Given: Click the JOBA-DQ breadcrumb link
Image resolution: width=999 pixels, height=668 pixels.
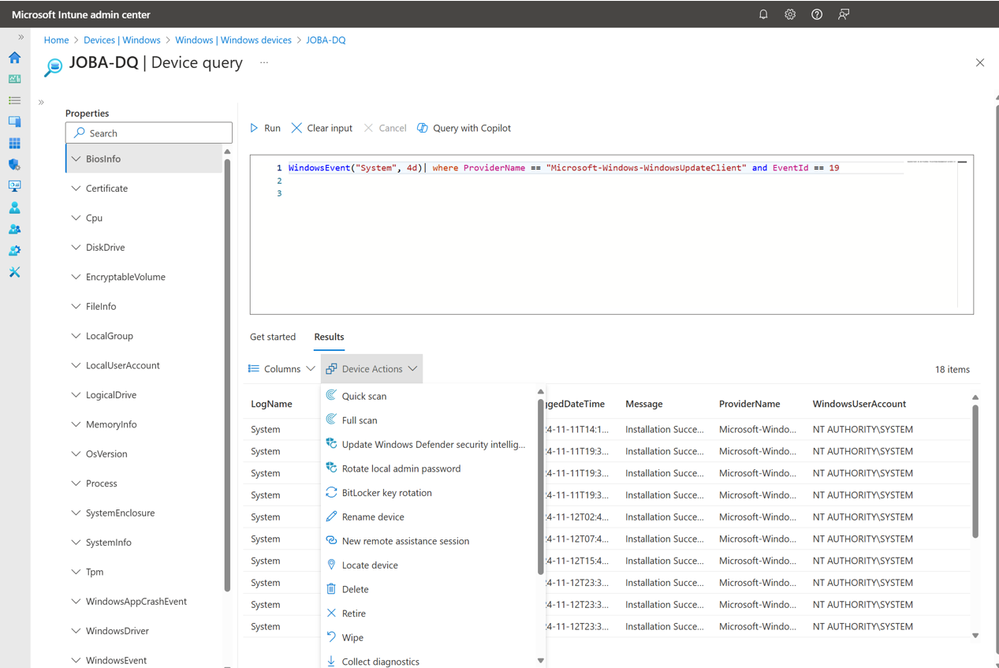Looking at the screenshot, I should [326, 40].
